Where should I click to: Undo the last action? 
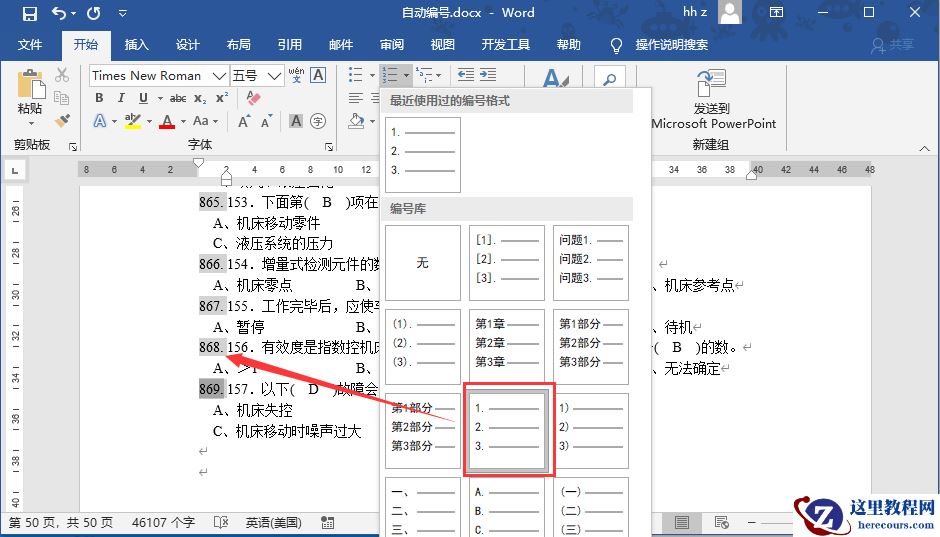point(59,13)
